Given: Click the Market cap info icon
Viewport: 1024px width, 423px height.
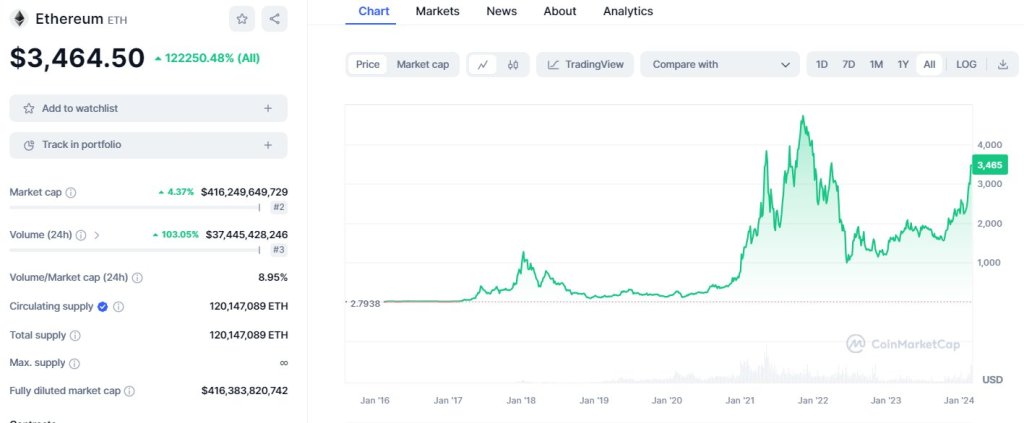Looking at the screenshot, I should tap(71, 192).
